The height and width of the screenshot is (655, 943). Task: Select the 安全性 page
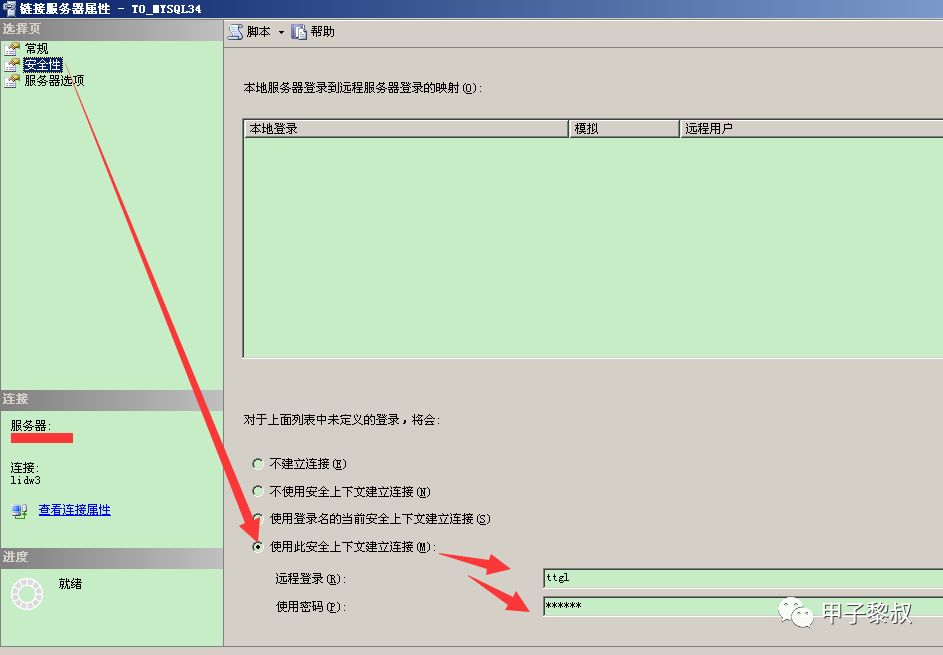click(x=43, y=64)
